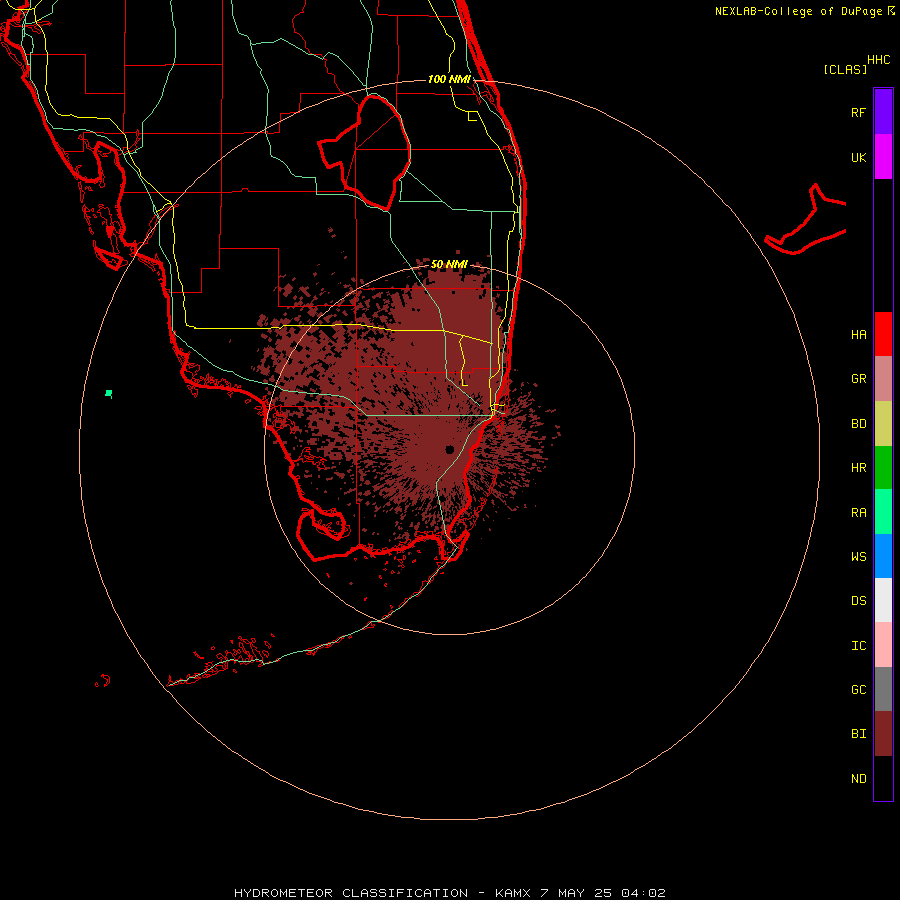Click the BI dark red legend swatch
Viewport: 900px width, 900px height.
tap(883, 734)
